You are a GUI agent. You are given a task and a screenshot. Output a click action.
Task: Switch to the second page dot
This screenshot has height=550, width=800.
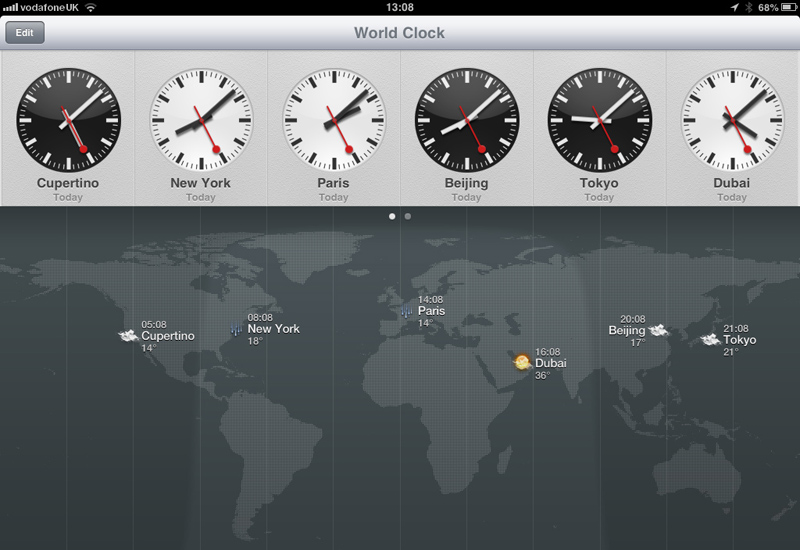(408, 216)
